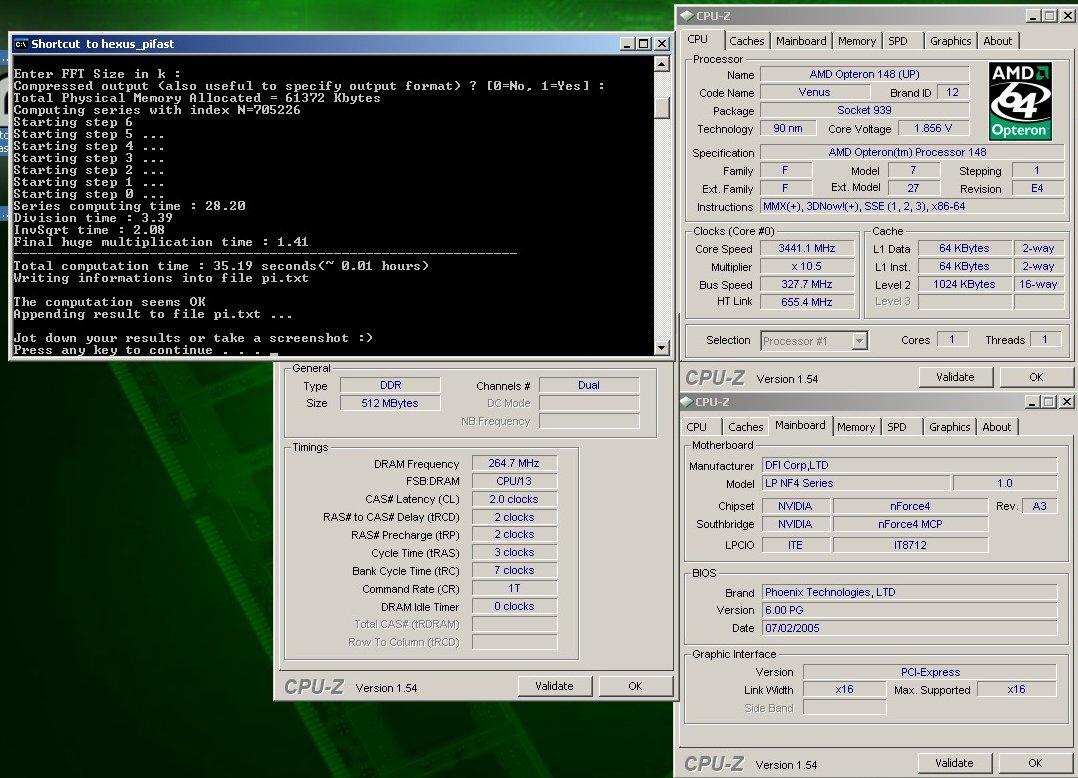Viewport: 1078px width, 778px height.
Task: Click the Code Name Venus field
Action: (x=815, y=92)
